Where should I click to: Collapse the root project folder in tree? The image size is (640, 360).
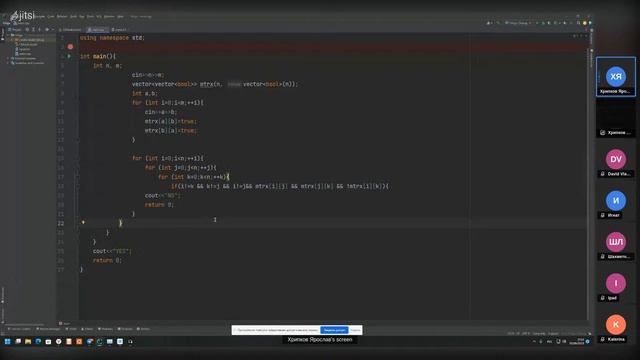[x=9, y=35]
